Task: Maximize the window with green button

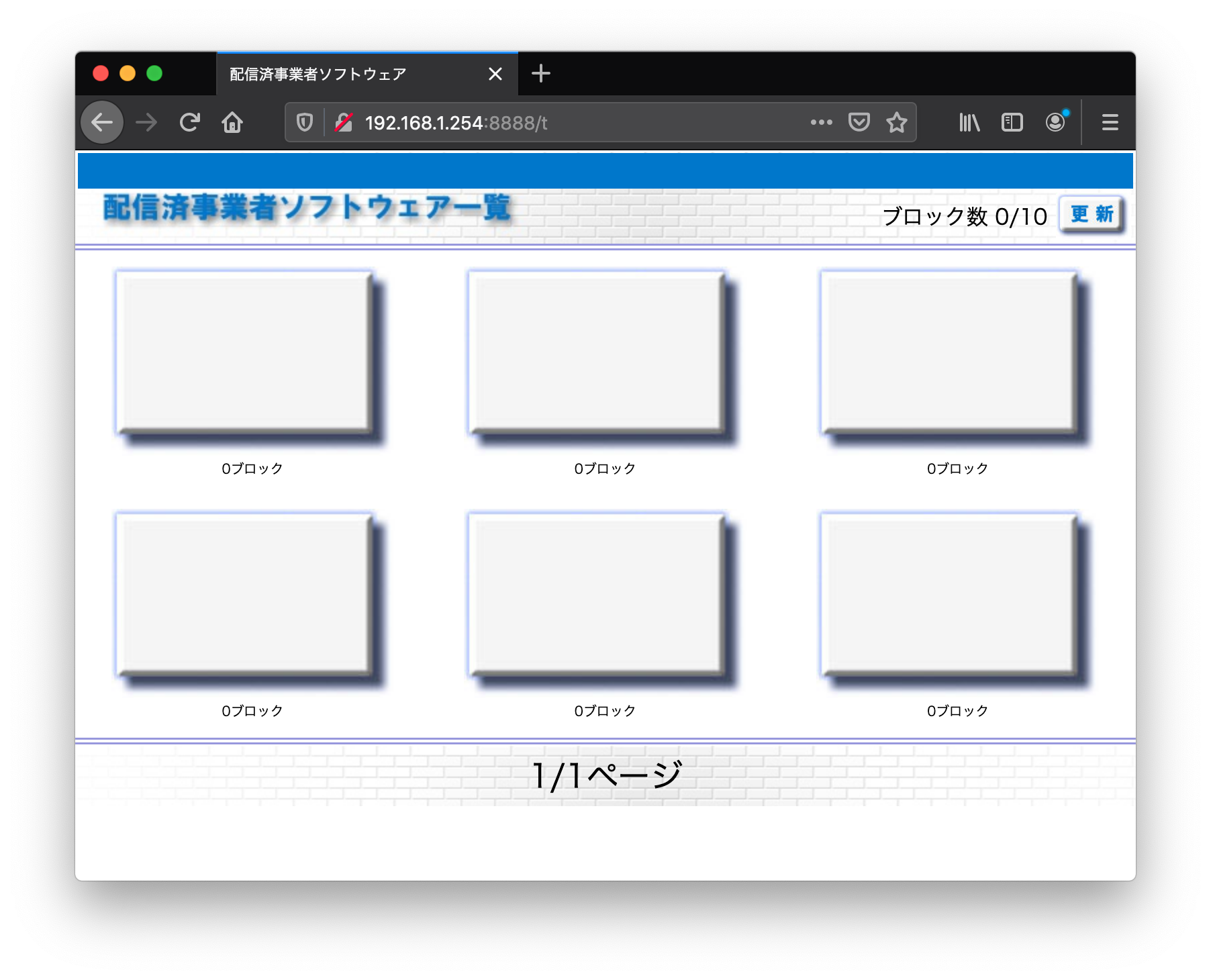Action: (154, 73)
